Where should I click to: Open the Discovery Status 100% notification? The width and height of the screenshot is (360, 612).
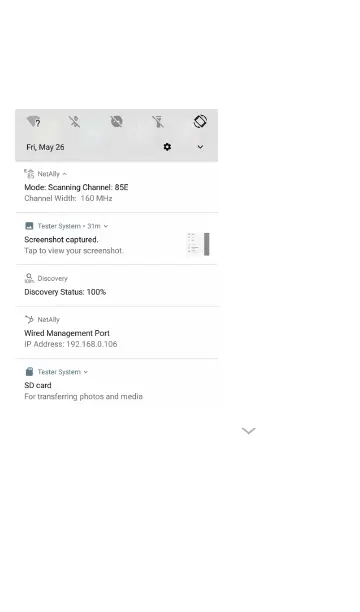tap(117, 286)
